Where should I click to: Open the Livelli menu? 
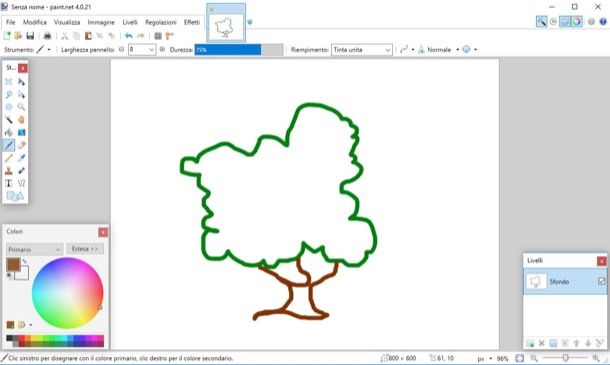(x=130, y=22)
